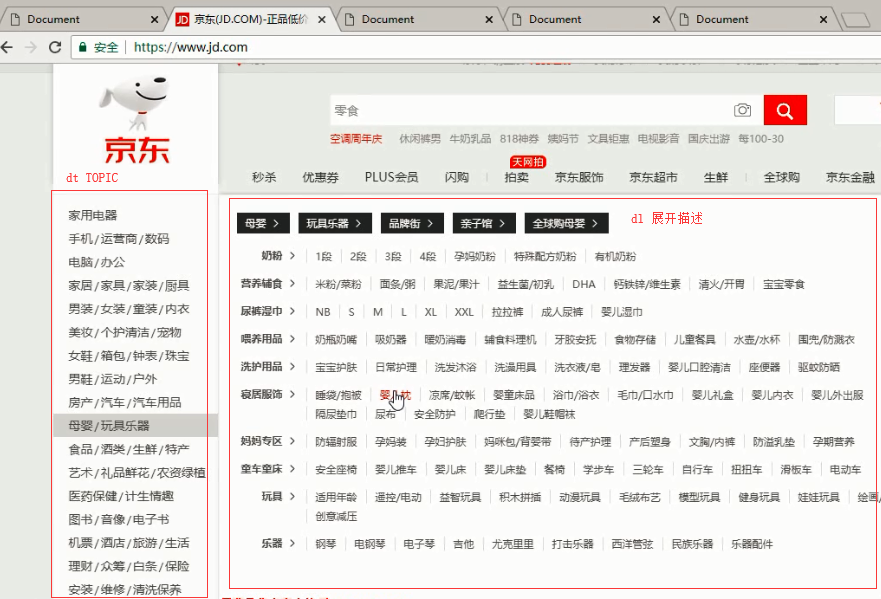Open the 空调周年庆 hot search link
Viewport: 881px width, 599px height.
(x=356, y=139)
